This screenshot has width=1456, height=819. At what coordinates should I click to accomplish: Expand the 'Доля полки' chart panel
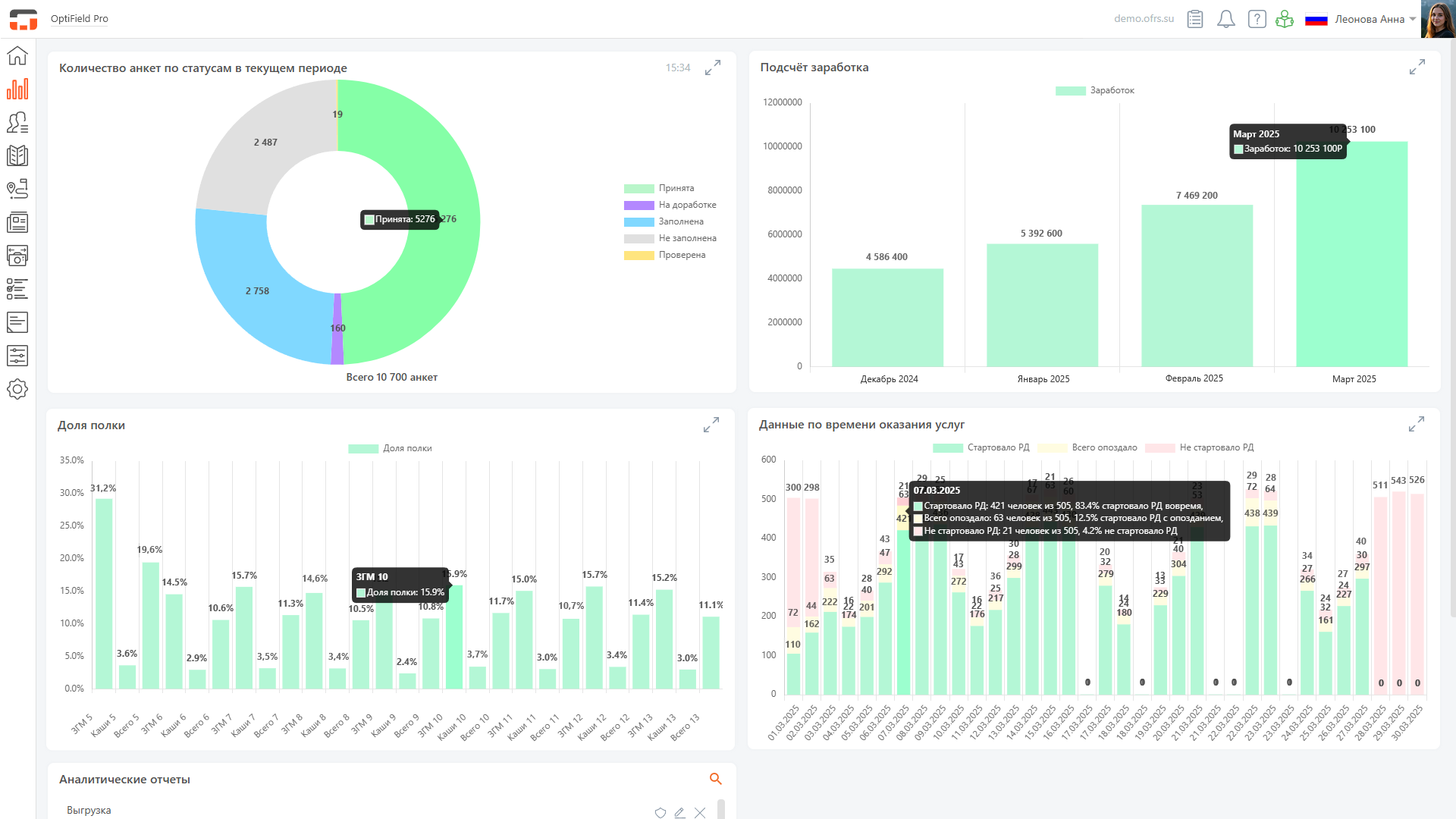point(711,425)
